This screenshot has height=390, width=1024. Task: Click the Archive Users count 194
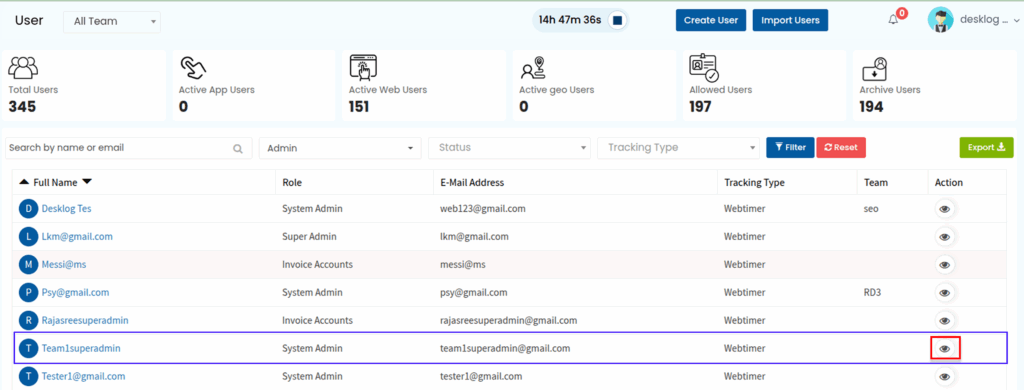872,106
